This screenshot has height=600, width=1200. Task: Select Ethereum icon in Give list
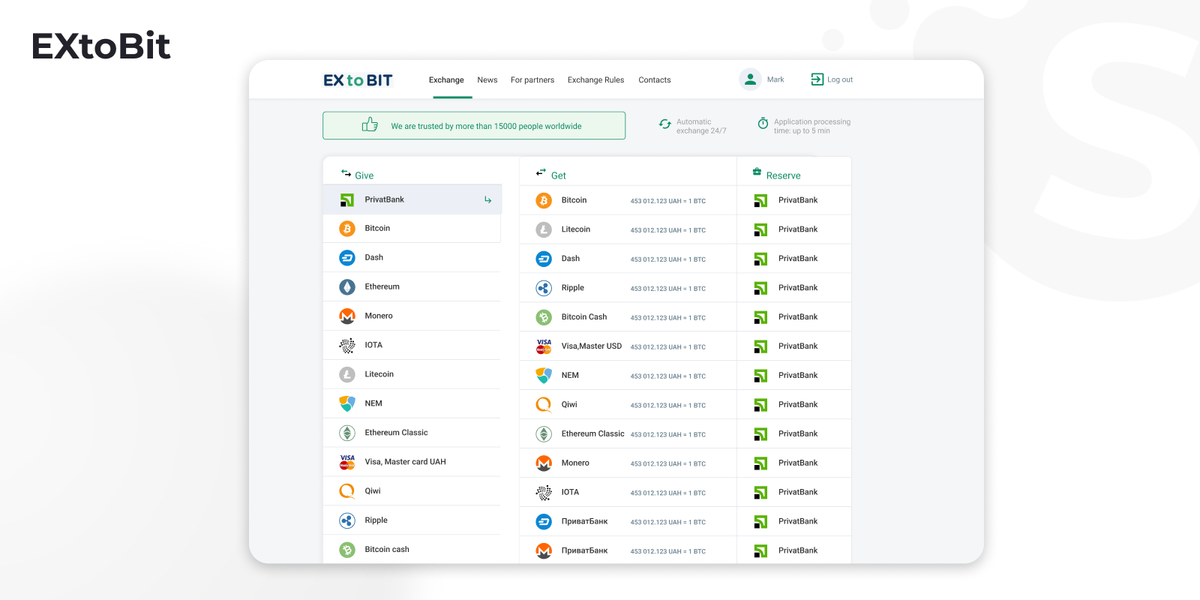[347, 287]
